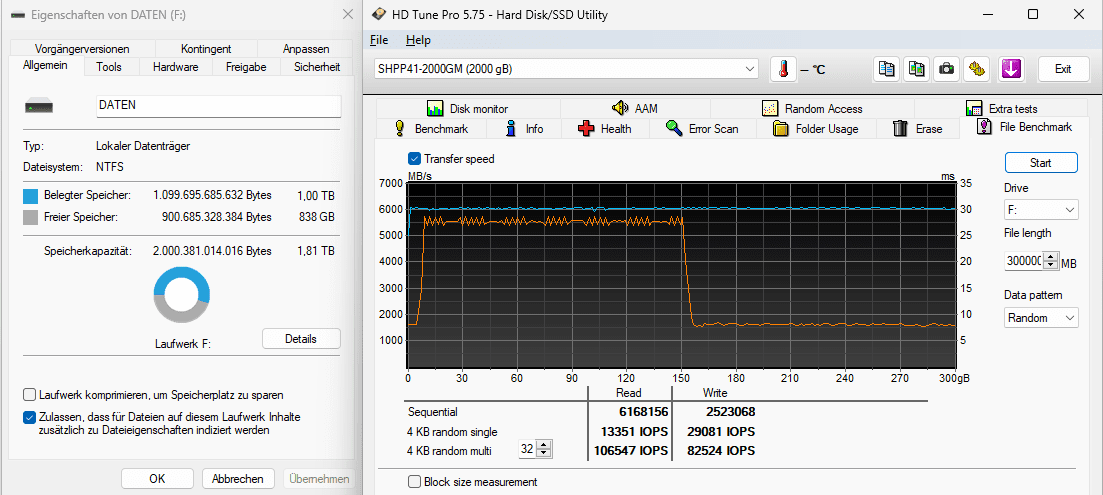Screen dimensions: 1103x495
Task: Click the gray Freier Speicher color swatch
Action: [30, 217]
